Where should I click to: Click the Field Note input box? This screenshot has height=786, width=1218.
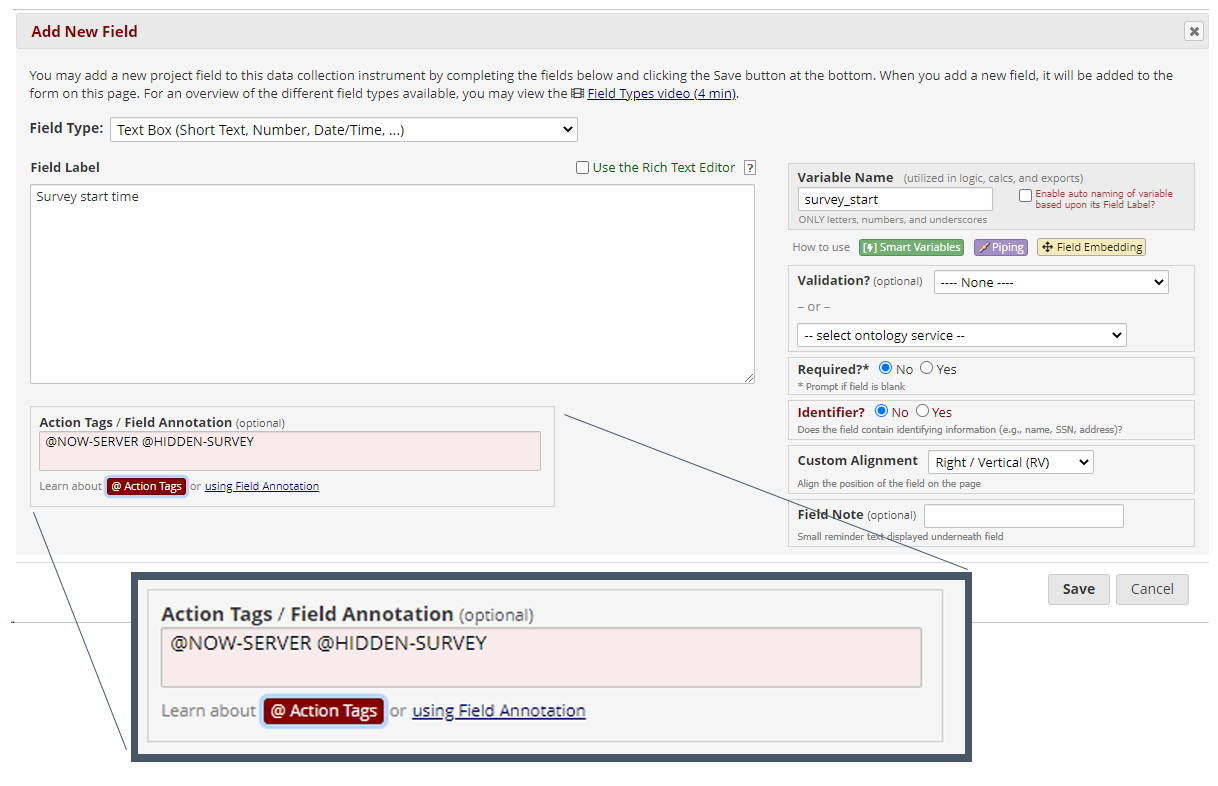[x=1023, y=516]
